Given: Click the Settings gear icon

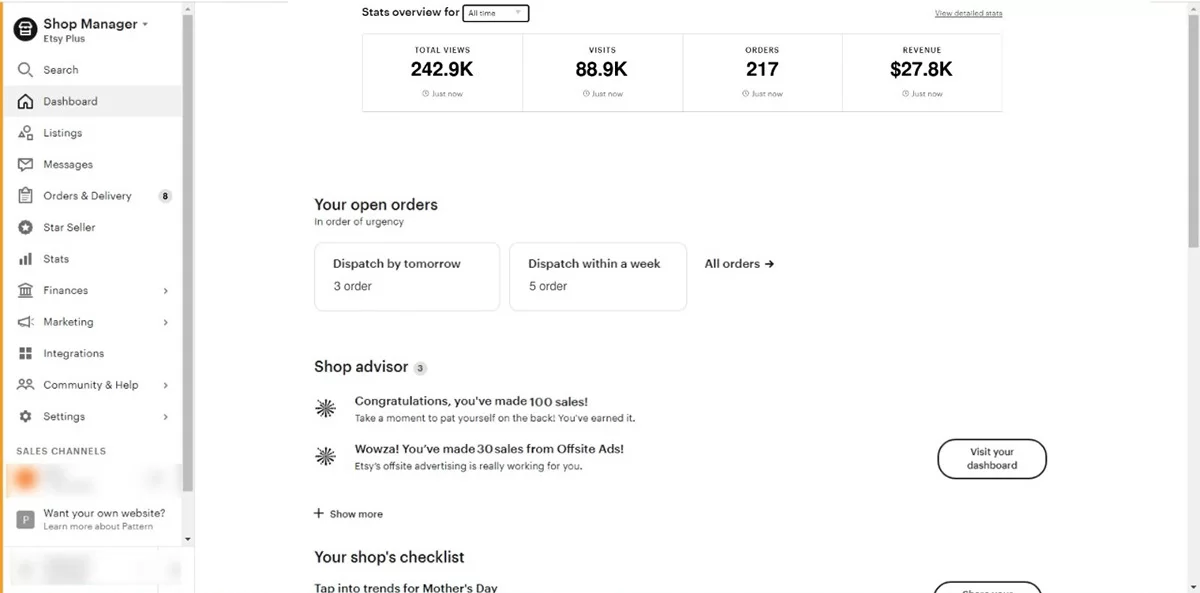Looking at the screenshot, I should tap(26, 417).
